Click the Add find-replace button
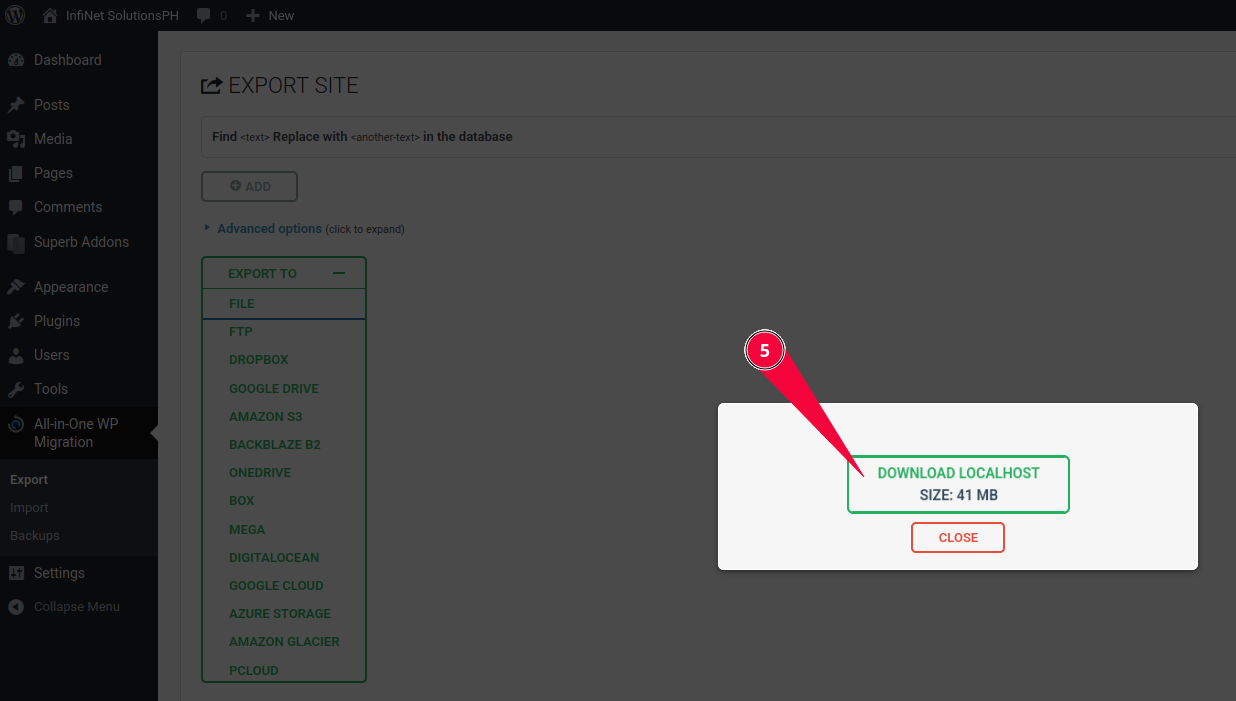 [249, 186]
